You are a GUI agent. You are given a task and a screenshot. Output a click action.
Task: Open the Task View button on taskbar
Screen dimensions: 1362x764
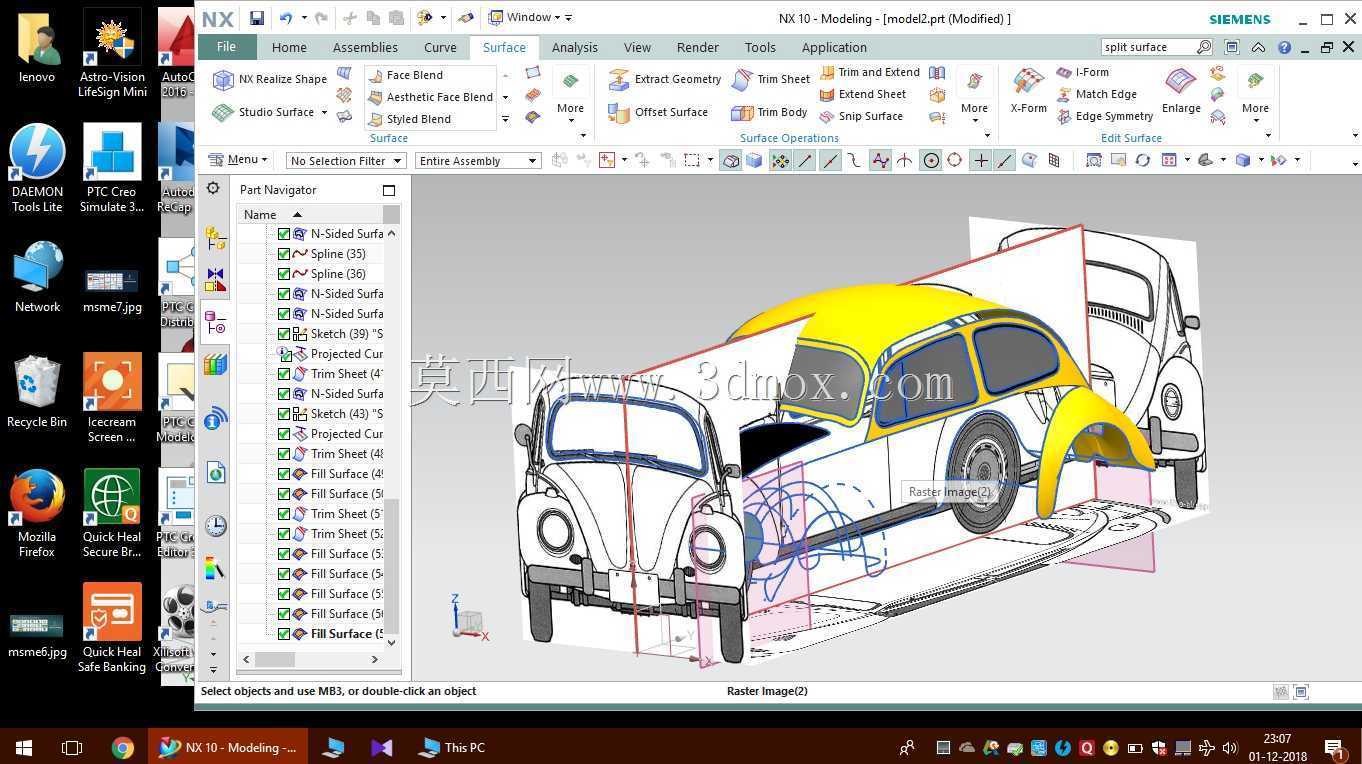click(x=72, y=747)
